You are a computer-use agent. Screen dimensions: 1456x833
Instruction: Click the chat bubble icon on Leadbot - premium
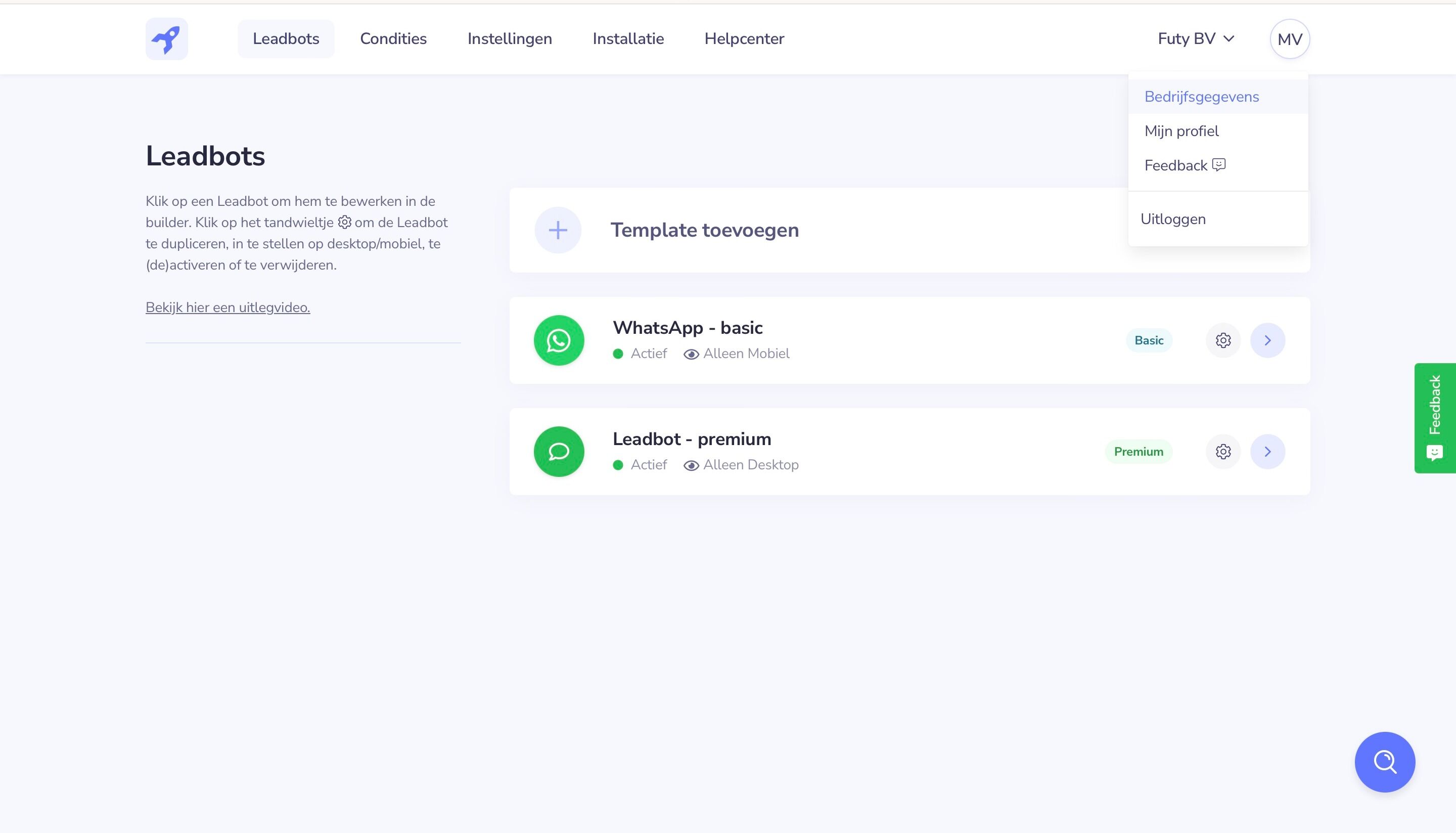tap(558, 452)
